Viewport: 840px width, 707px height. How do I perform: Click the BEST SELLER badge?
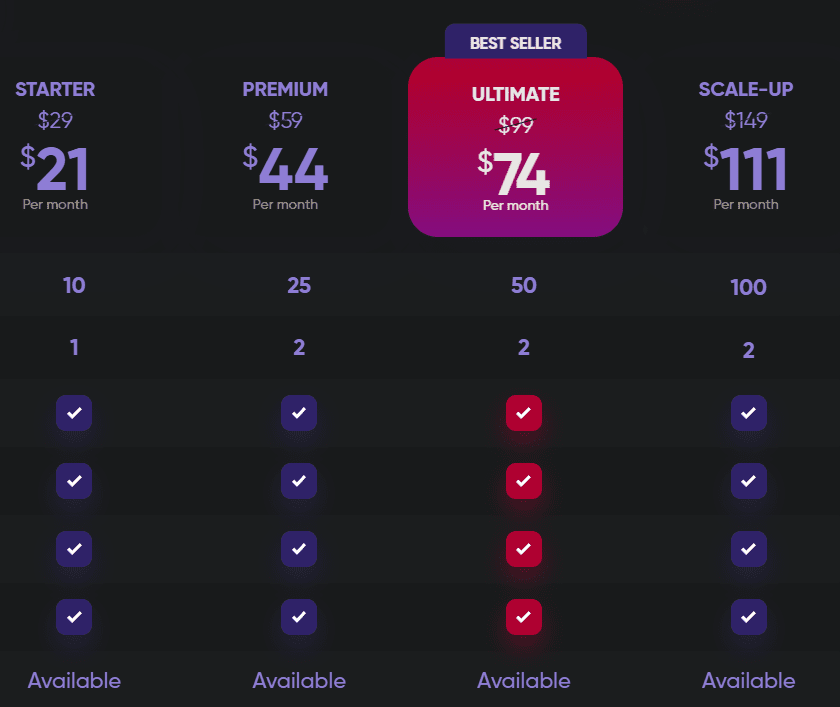point(515,43)
